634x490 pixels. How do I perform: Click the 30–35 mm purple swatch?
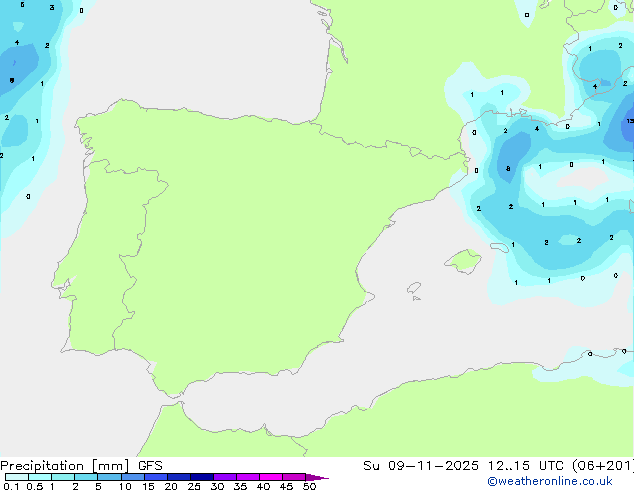(225, 477)
